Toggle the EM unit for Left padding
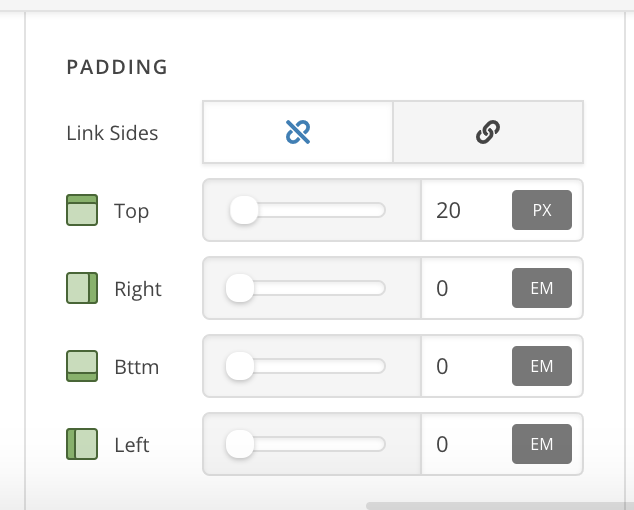634x510 pixels. pos(541,444)
